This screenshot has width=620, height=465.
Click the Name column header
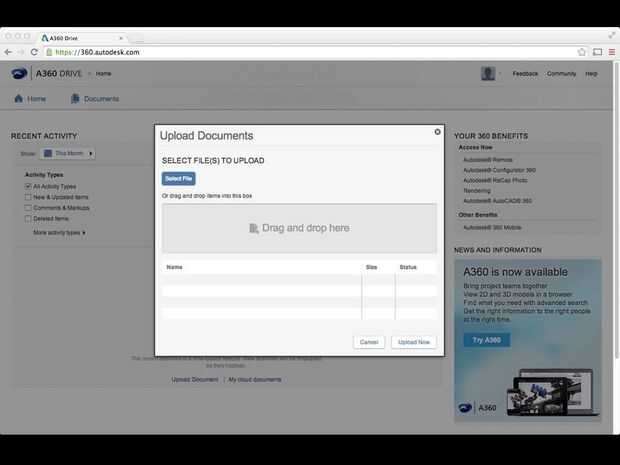click(174, 267)
